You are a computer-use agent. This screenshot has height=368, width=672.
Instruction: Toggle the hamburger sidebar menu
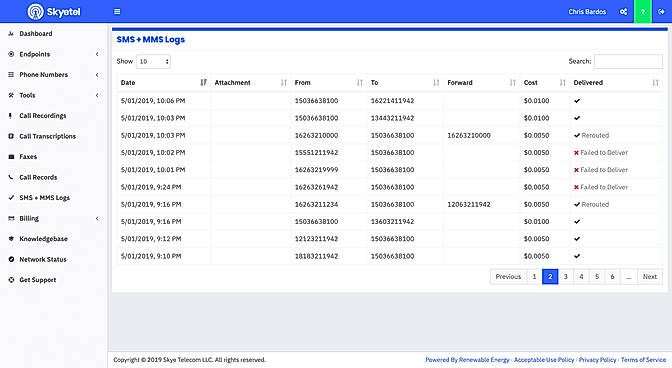[x=117, y=12]
